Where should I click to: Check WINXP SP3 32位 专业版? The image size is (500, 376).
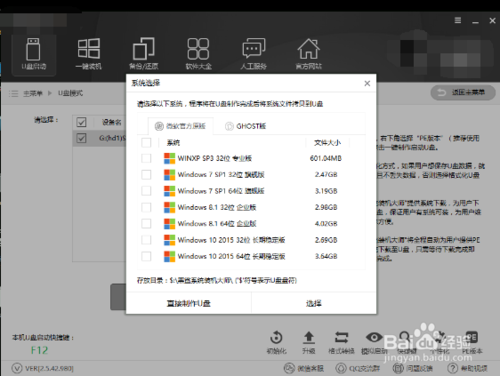[x=146, y=158]
